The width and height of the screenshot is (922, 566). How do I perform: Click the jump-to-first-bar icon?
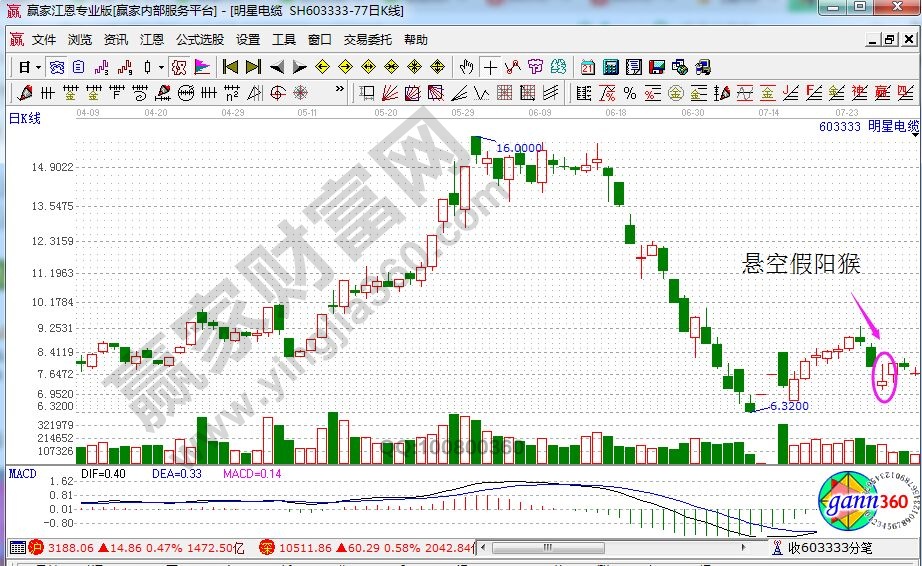pyautogui.click(x=229, y=68)
